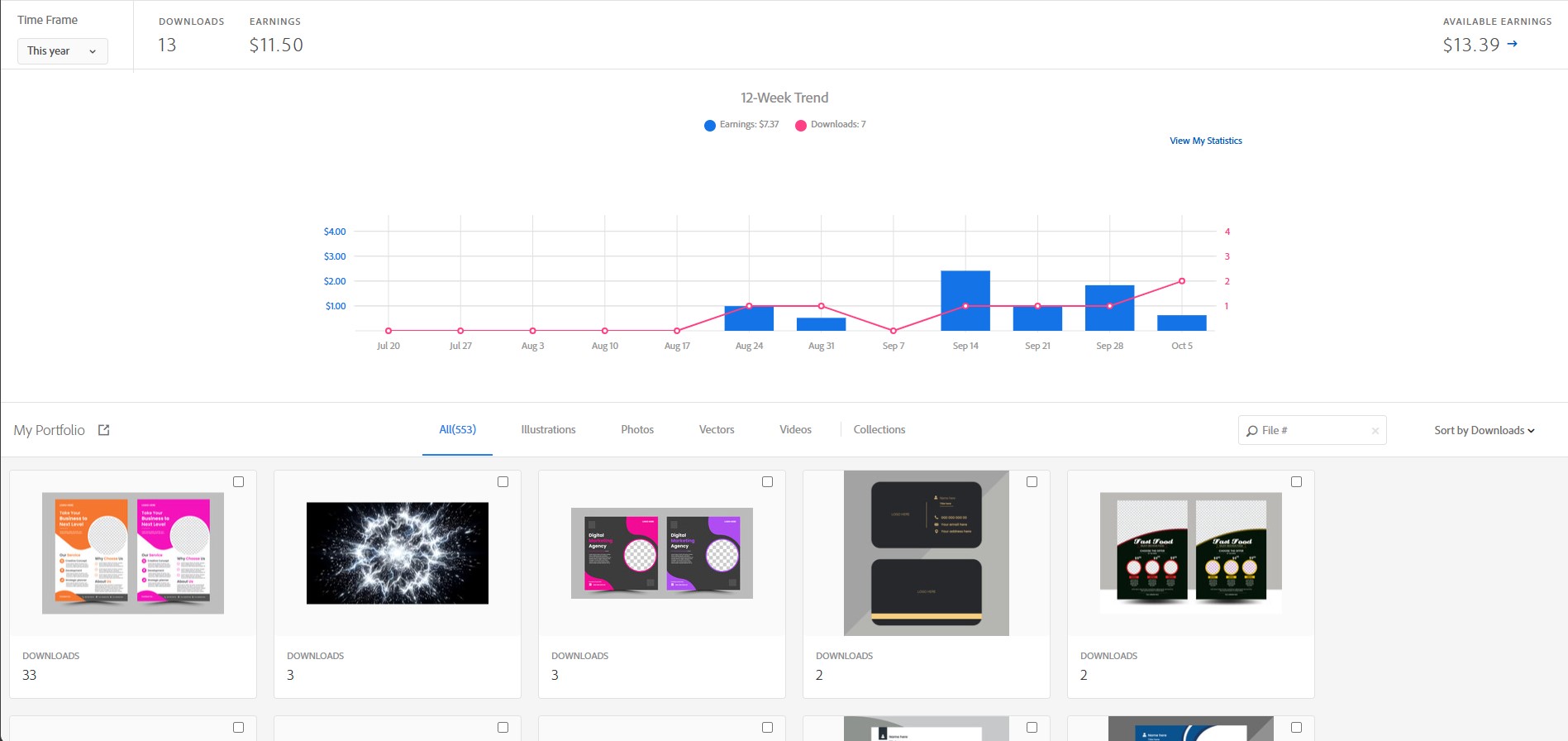This screenshot has height=741, width=1568.
Task: Follow the View My Statistics link
Action: (1206, 141)
